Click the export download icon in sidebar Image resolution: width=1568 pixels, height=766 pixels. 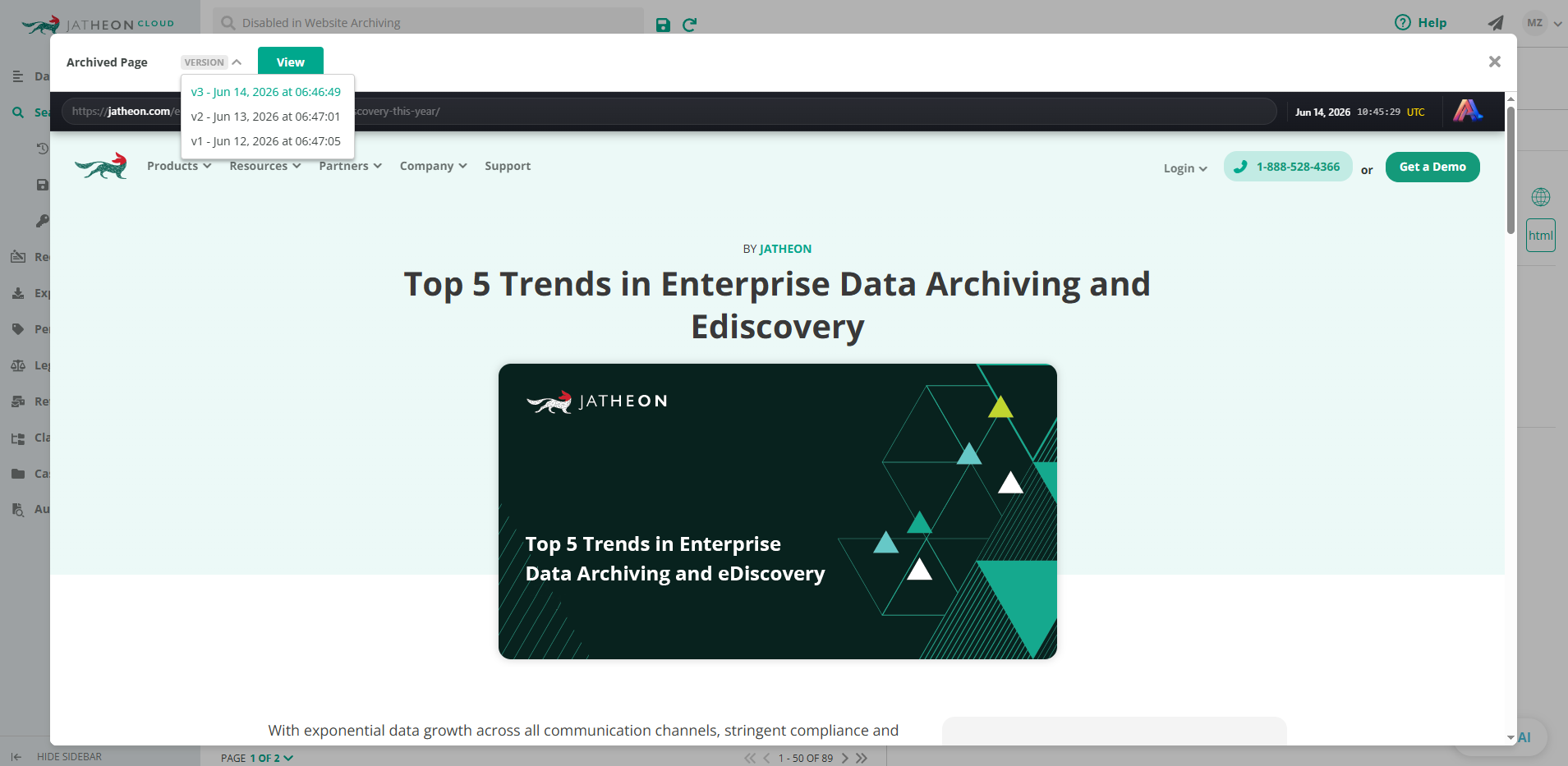pos(18,293)
